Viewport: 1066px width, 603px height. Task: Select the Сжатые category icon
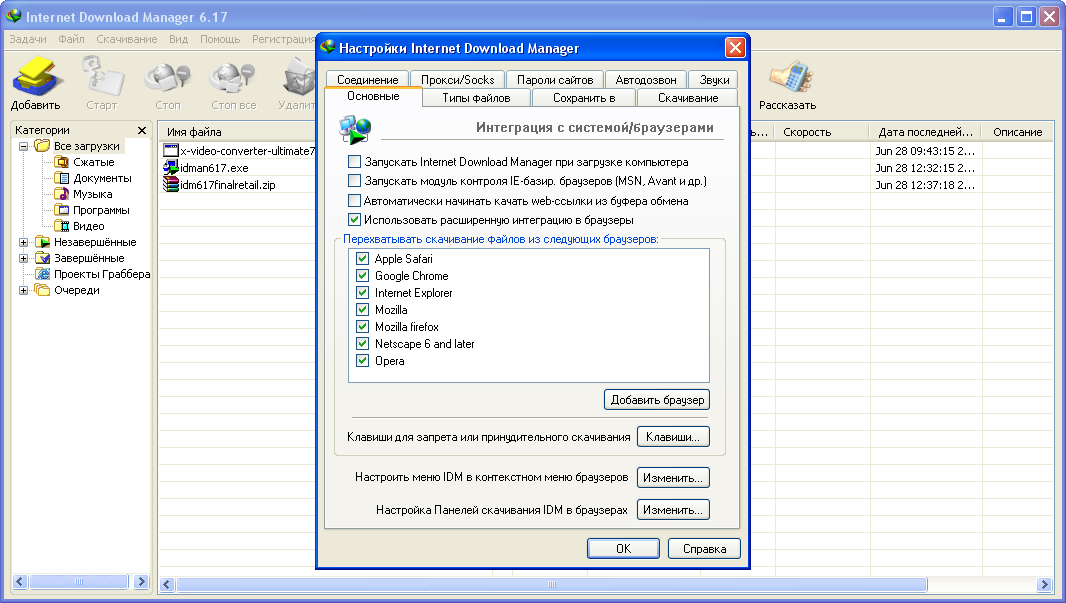click(x=61, y=162)
